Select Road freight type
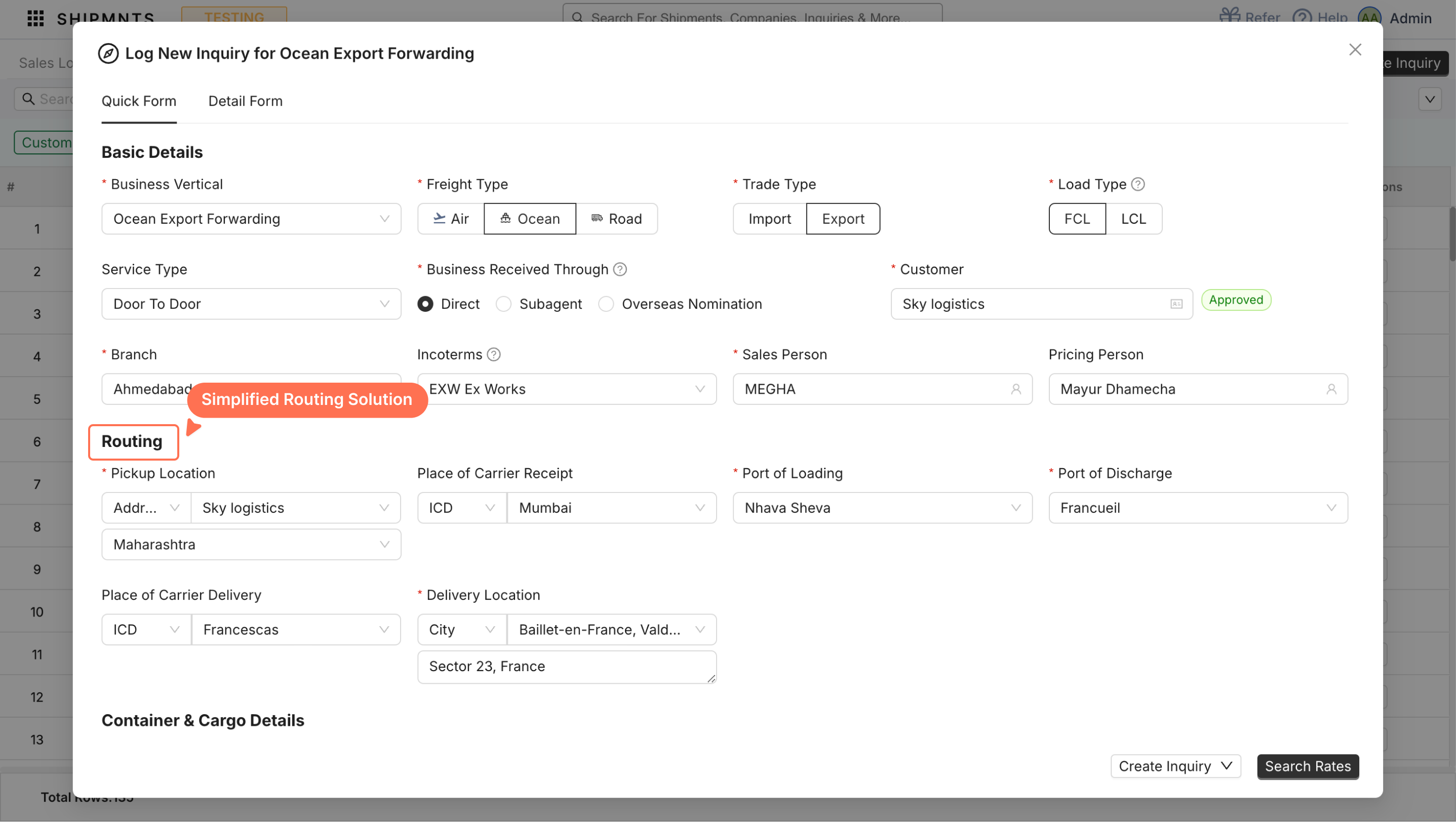The image size is (1456, 822). click(x=617, y=219)
